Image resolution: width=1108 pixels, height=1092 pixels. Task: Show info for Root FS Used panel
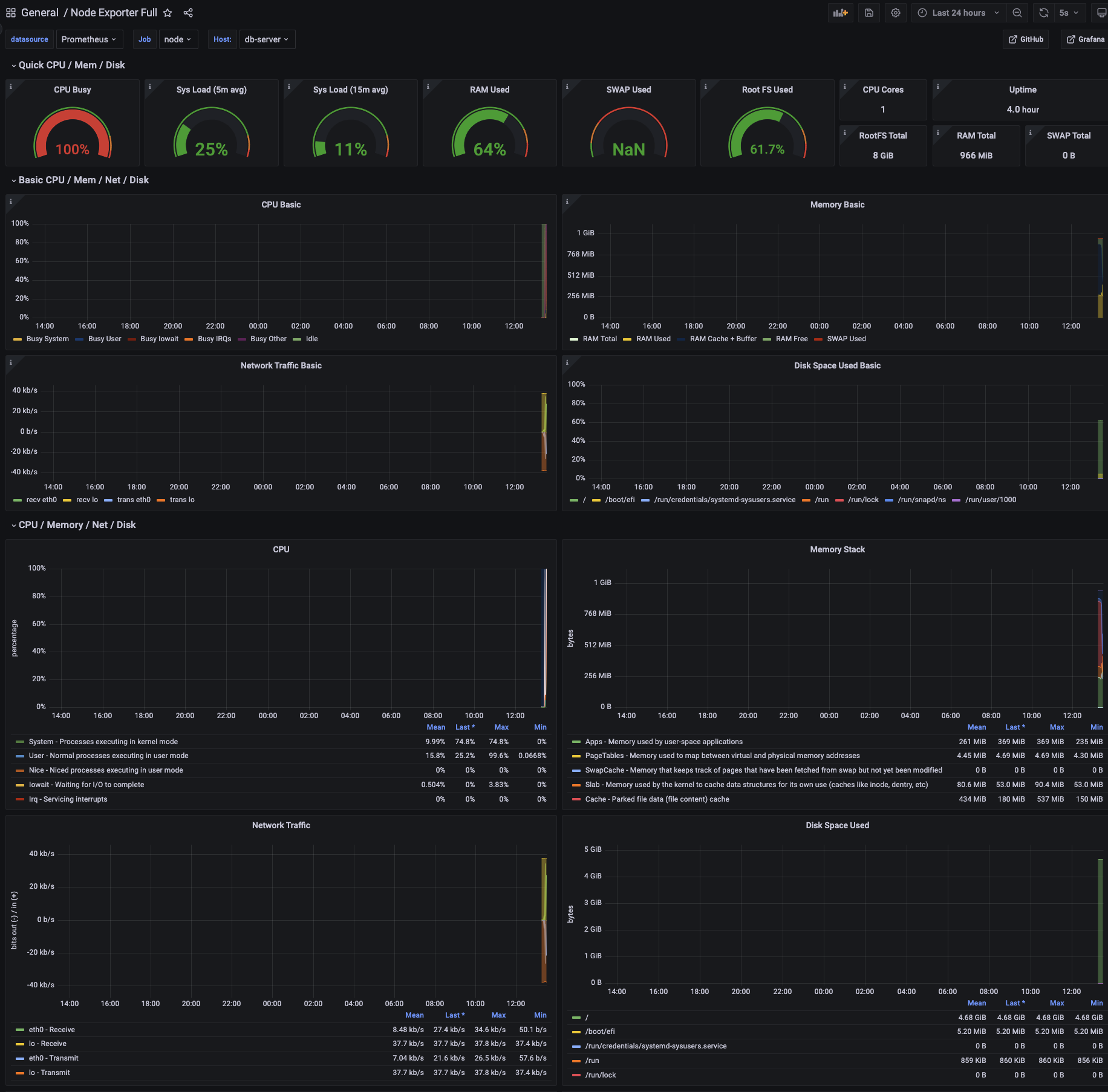[705, 87]
